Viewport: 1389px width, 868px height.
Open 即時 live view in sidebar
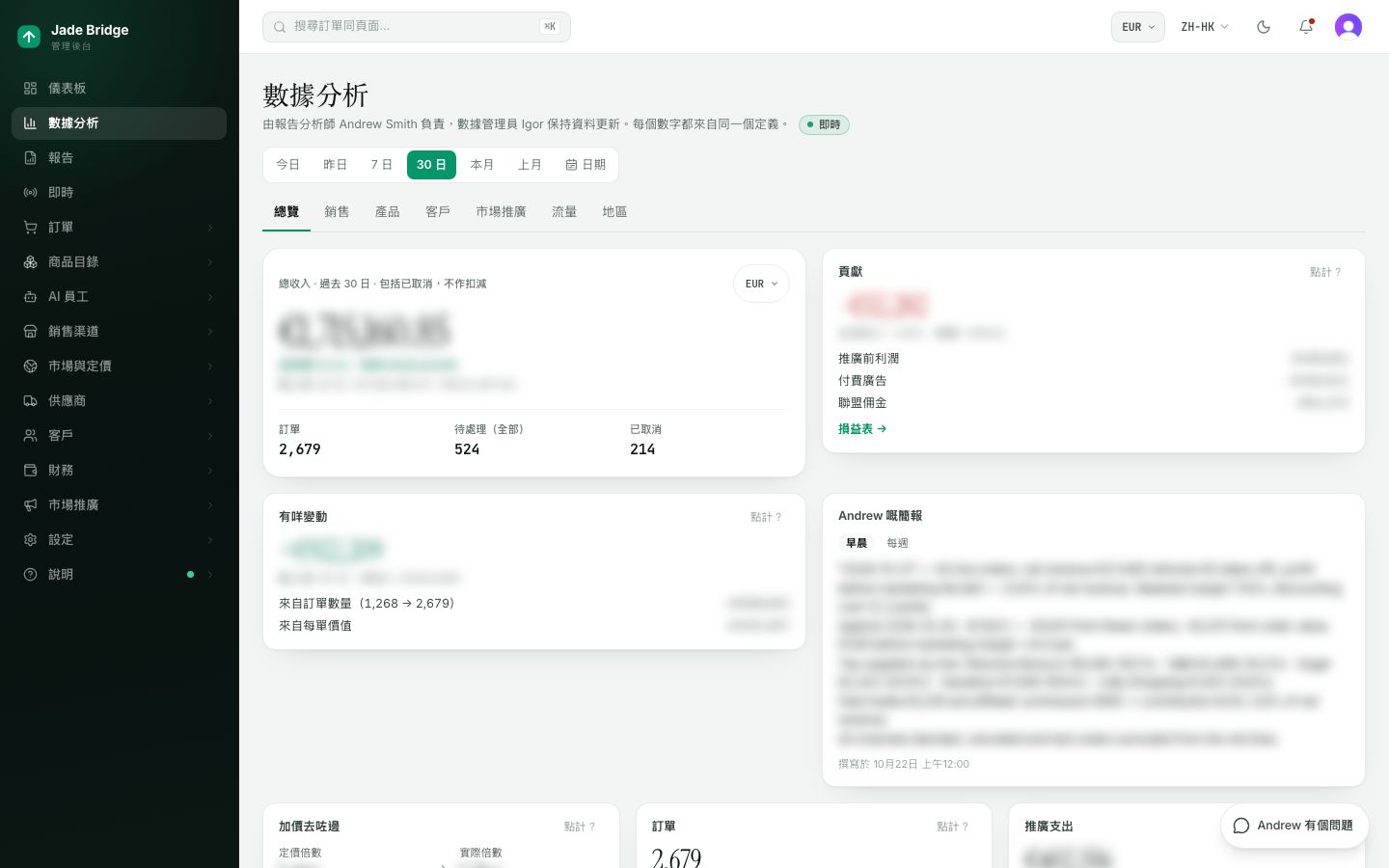(x=119, y=193)
